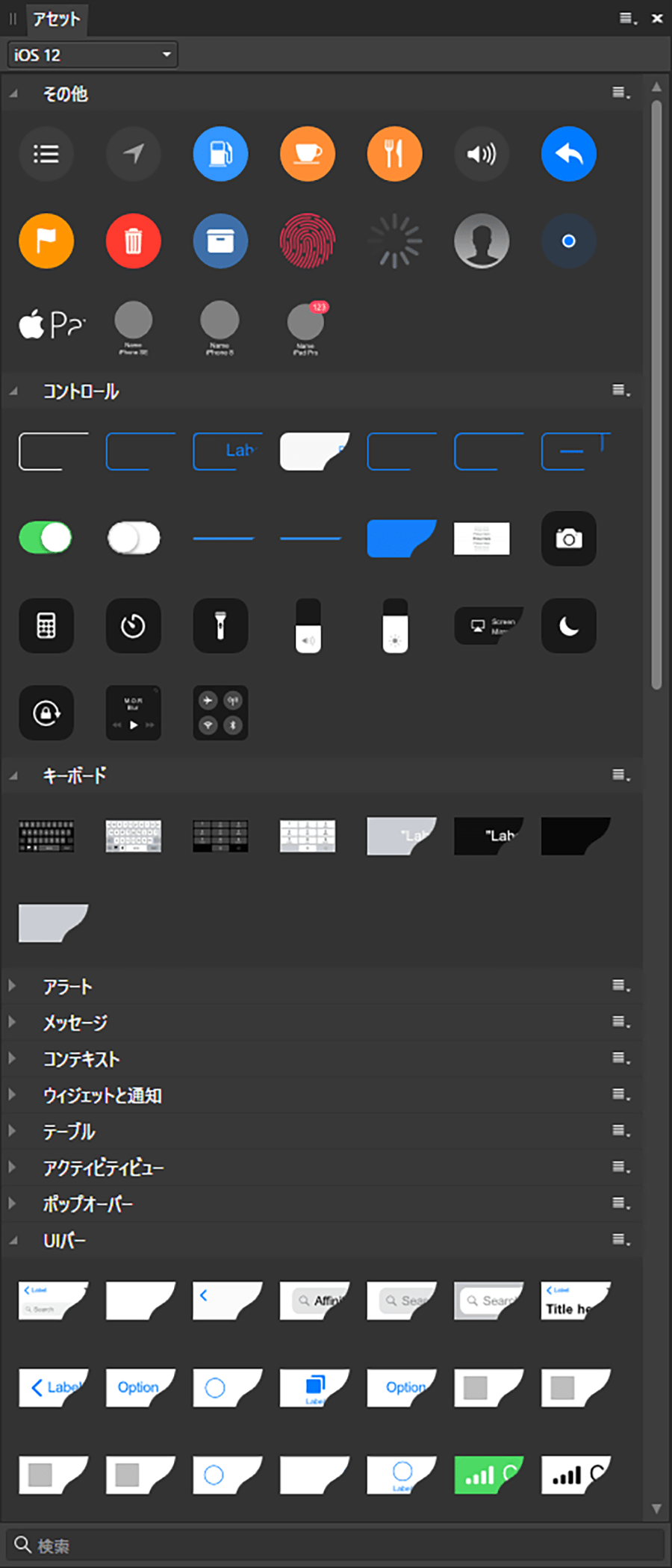Collapse the コントロール category
The width and height of the screenshot is (672, 1568).
13,391
